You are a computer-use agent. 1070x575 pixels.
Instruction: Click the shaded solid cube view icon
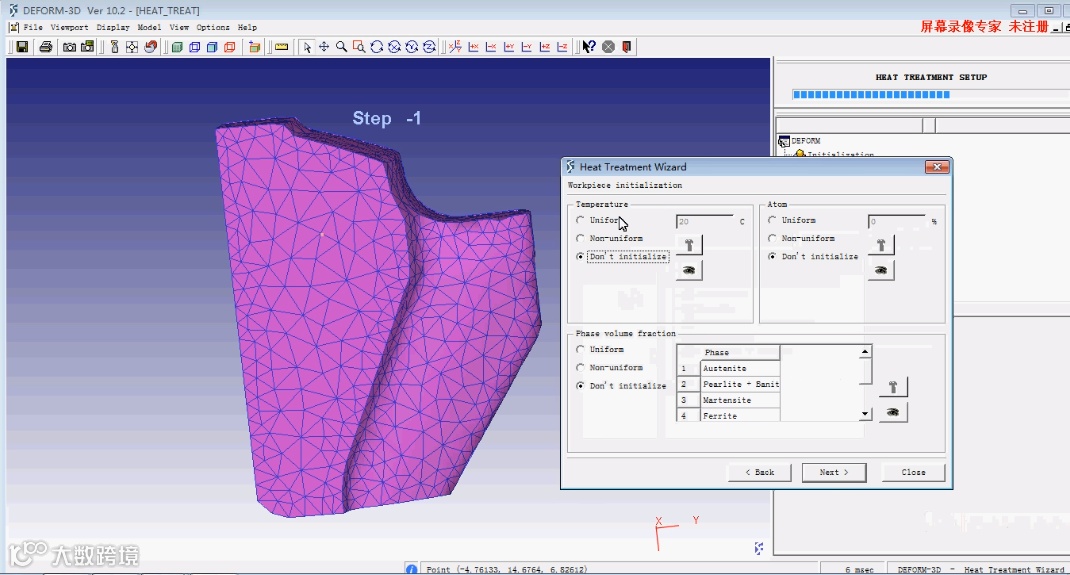tap(177, 46)
